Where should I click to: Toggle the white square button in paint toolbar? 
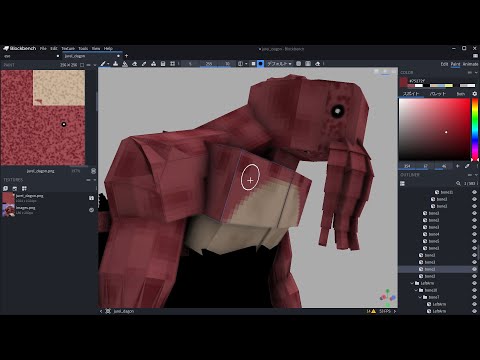[253, 63]
